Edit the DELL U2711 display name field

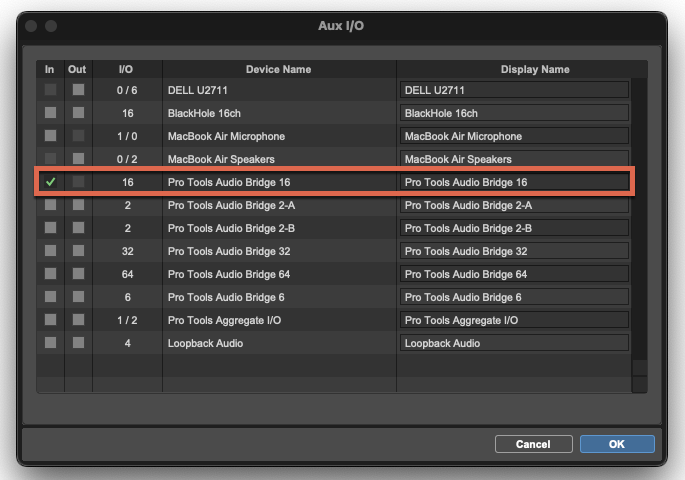514,90
